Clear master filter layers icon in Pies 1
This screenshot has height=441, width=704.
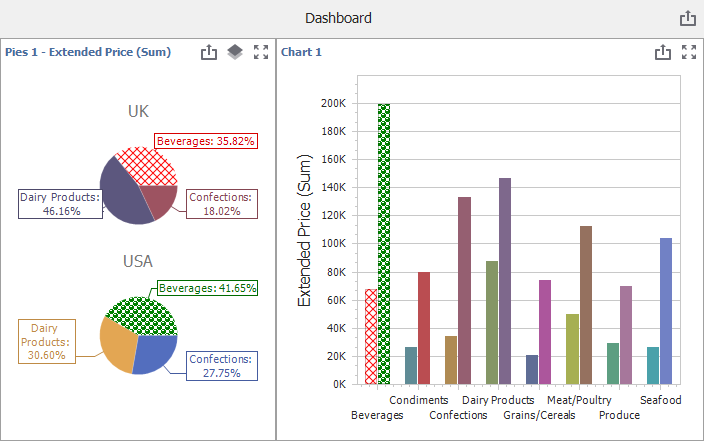tap(235, 52)
